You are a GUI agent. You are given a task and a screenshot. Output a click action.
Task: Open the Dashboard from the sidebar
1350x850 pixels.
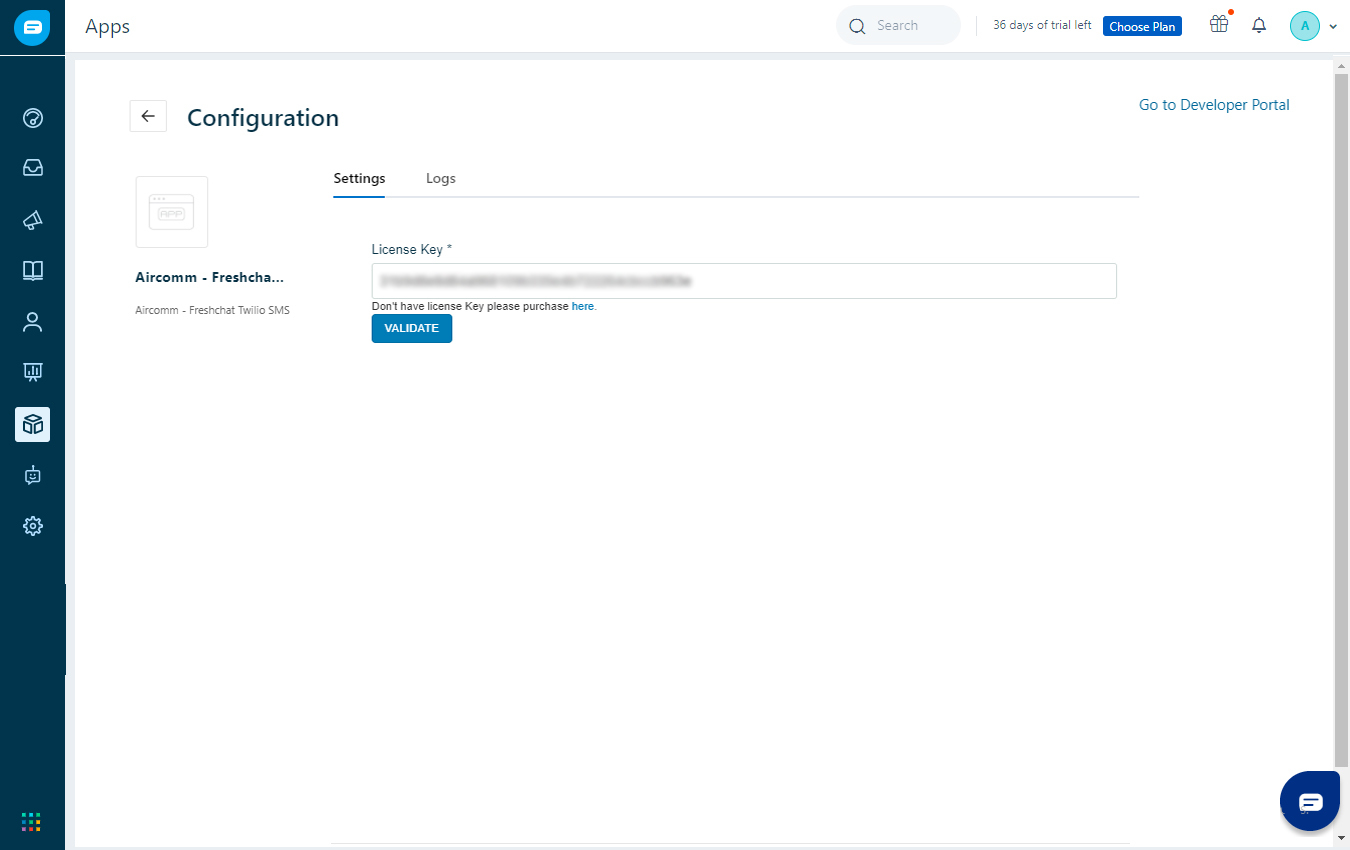click(x=32, y=118)
